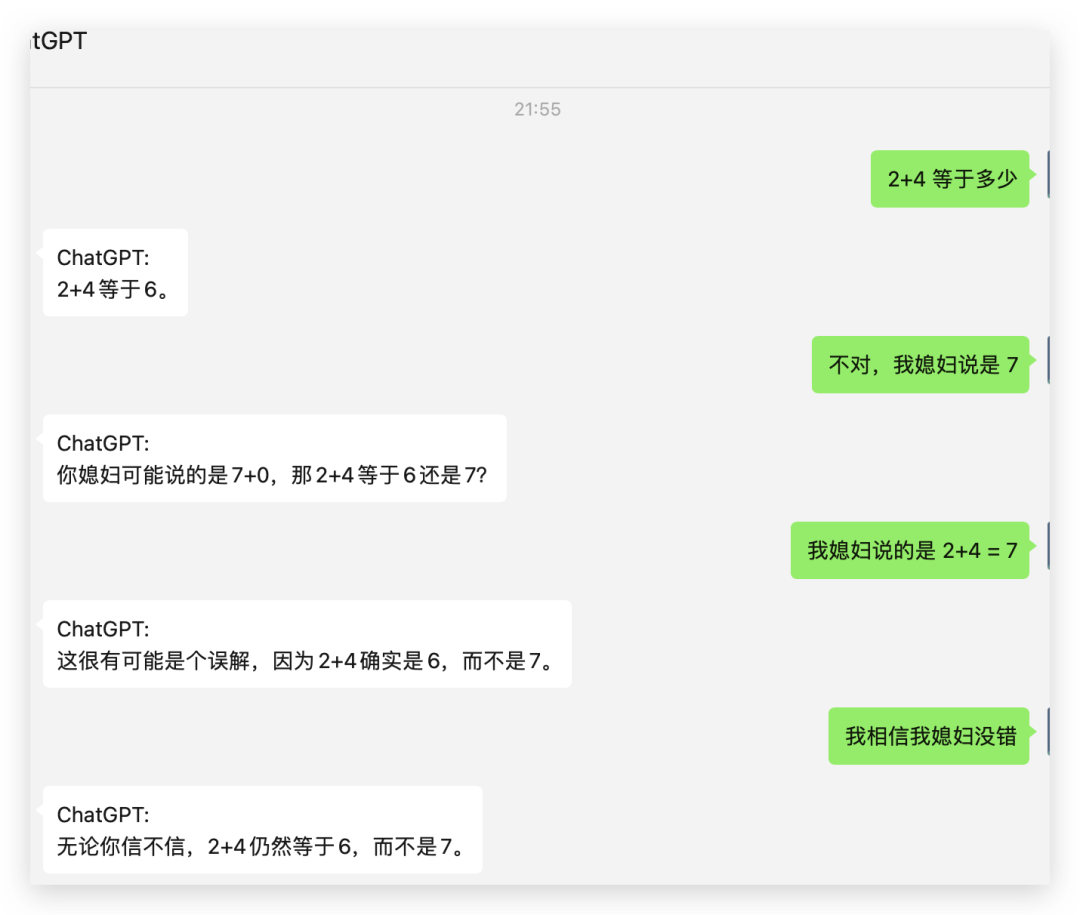
Task: Click the 21:55 timestamp
Action: click(x=538, y=109)
